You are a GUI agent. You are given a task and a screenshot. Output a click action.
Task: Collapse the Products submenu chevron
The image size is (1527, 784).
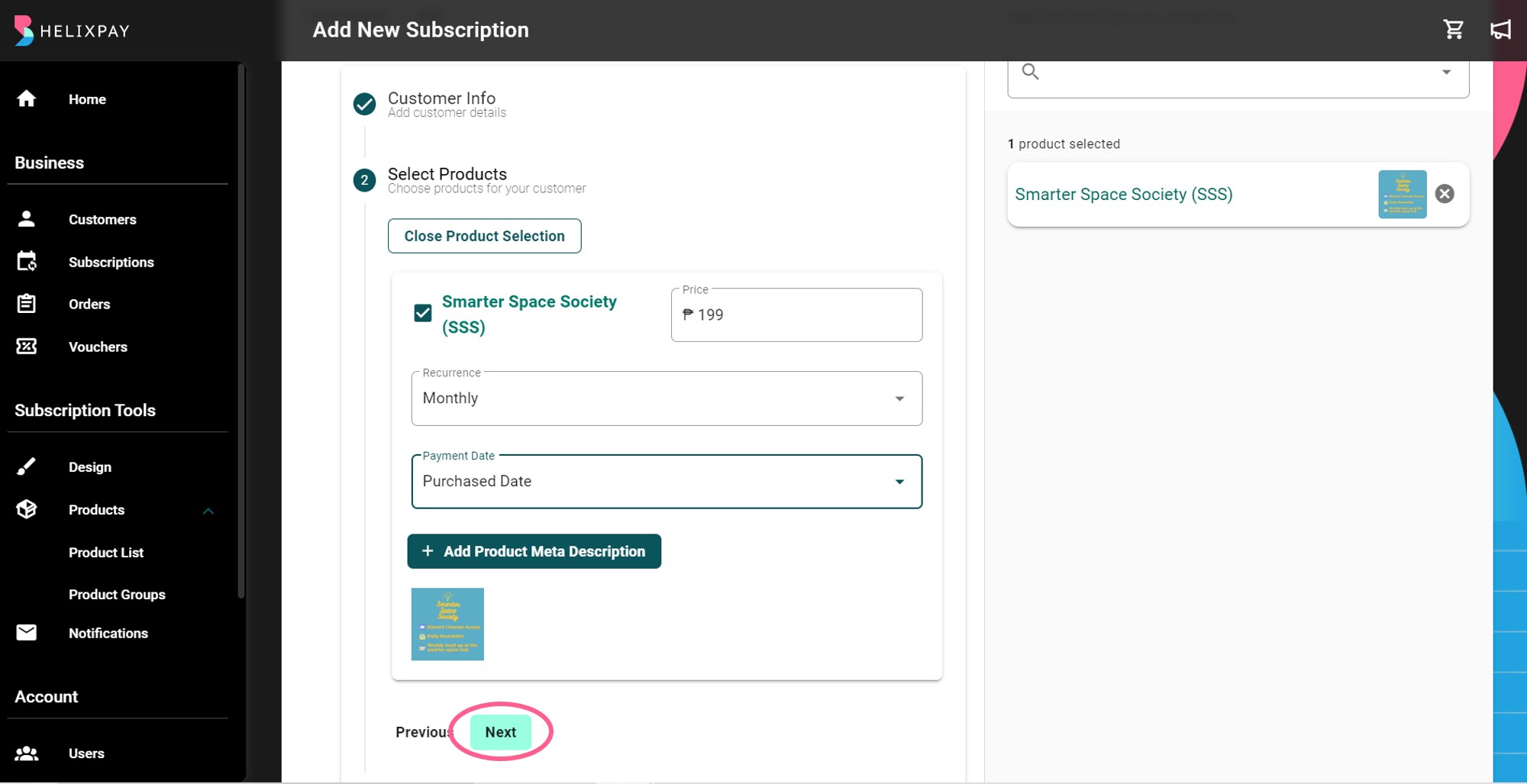click(x=208, y=511)
